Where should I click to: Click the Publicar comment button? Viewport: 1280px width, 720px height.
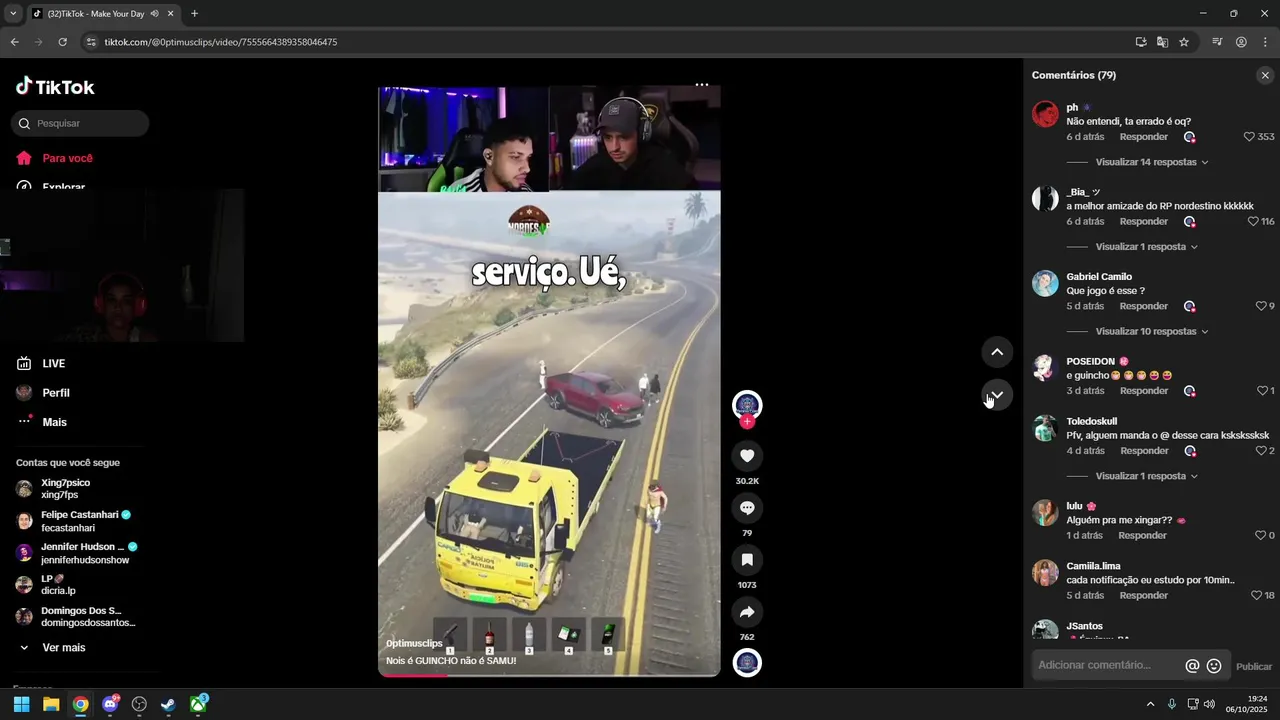[x=1254, y=667]
